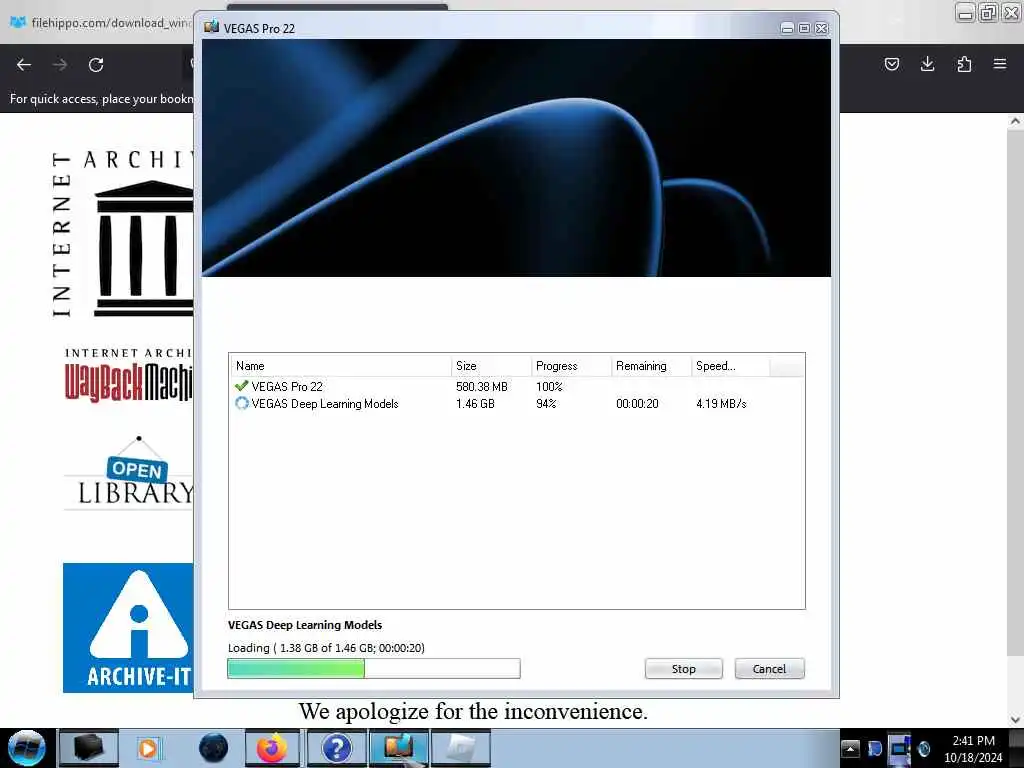
Task: Open the Pocket save icon in Firefox
Action: (x=891, y=64)
